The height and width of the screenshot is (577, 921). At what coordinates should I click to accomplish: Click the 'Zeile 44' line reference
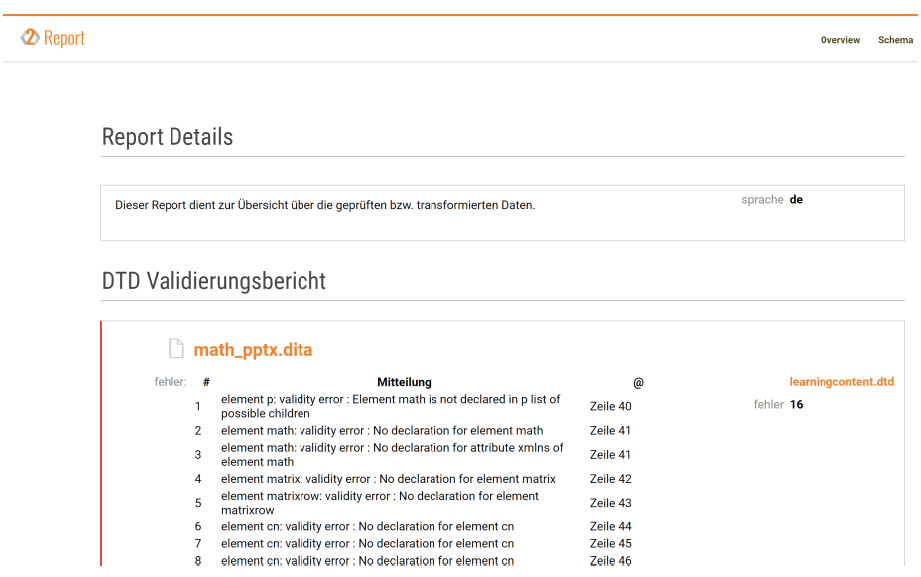610,526
